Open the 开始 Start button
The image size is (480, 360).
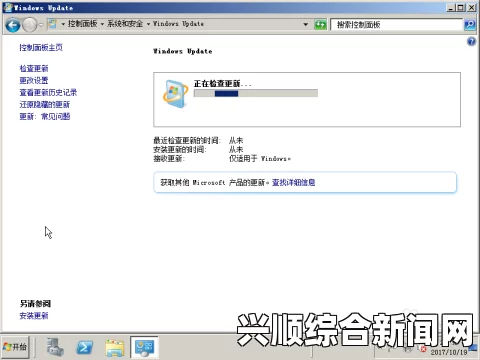point(15,347)
